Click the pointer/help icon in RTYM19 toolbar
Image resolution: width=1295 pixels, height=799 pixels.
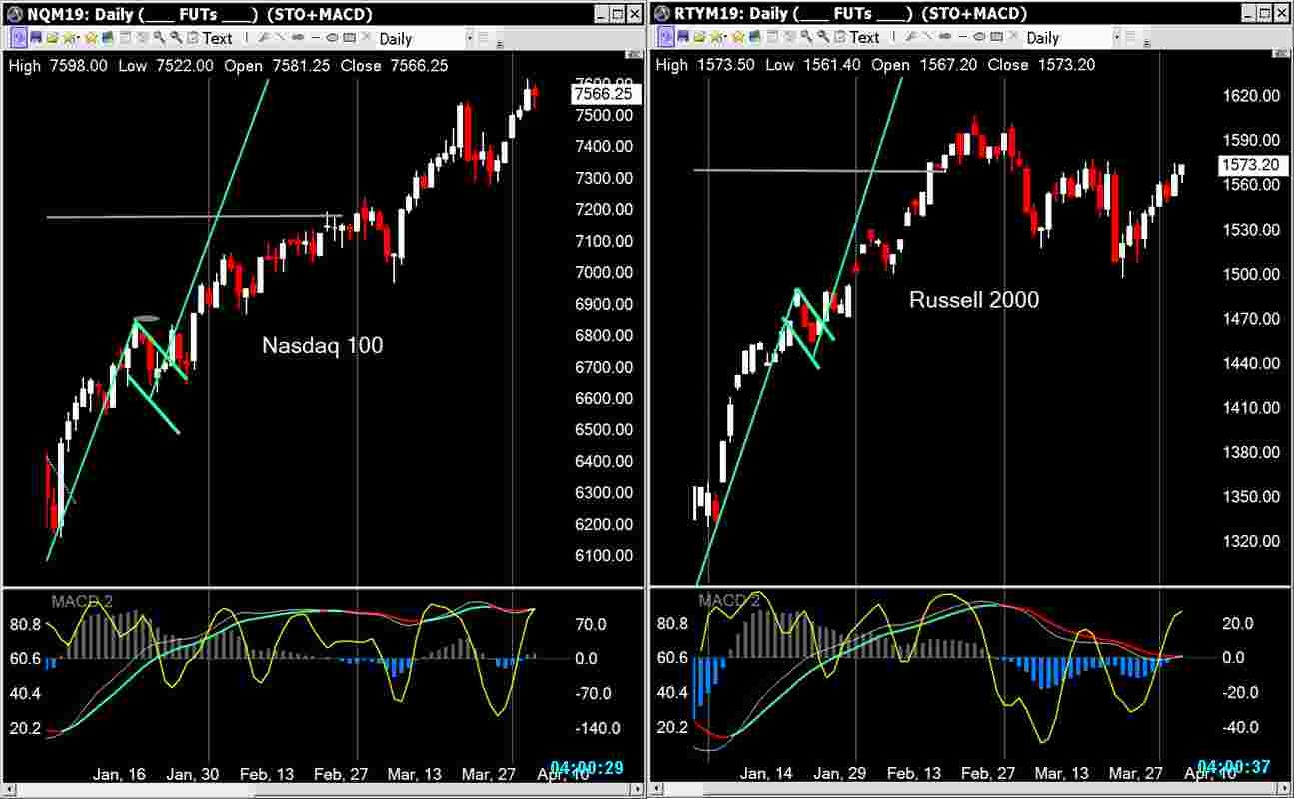(666, 37)
